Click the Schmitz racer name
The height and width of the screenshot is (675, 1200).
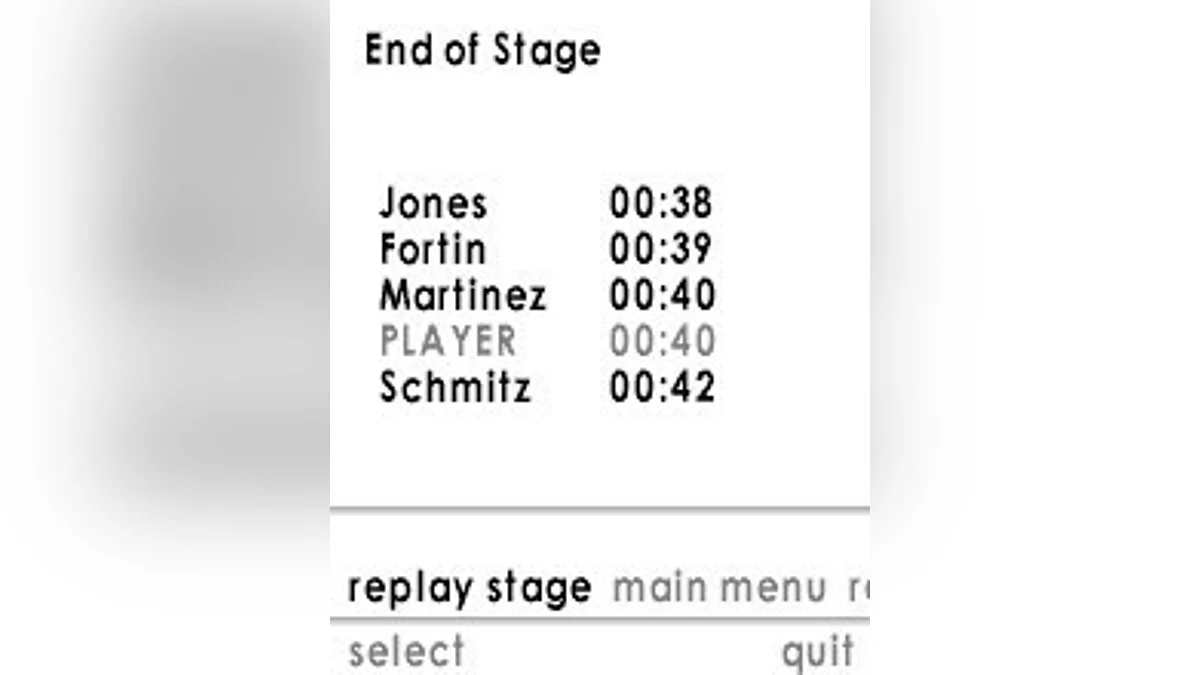[455, 388]
